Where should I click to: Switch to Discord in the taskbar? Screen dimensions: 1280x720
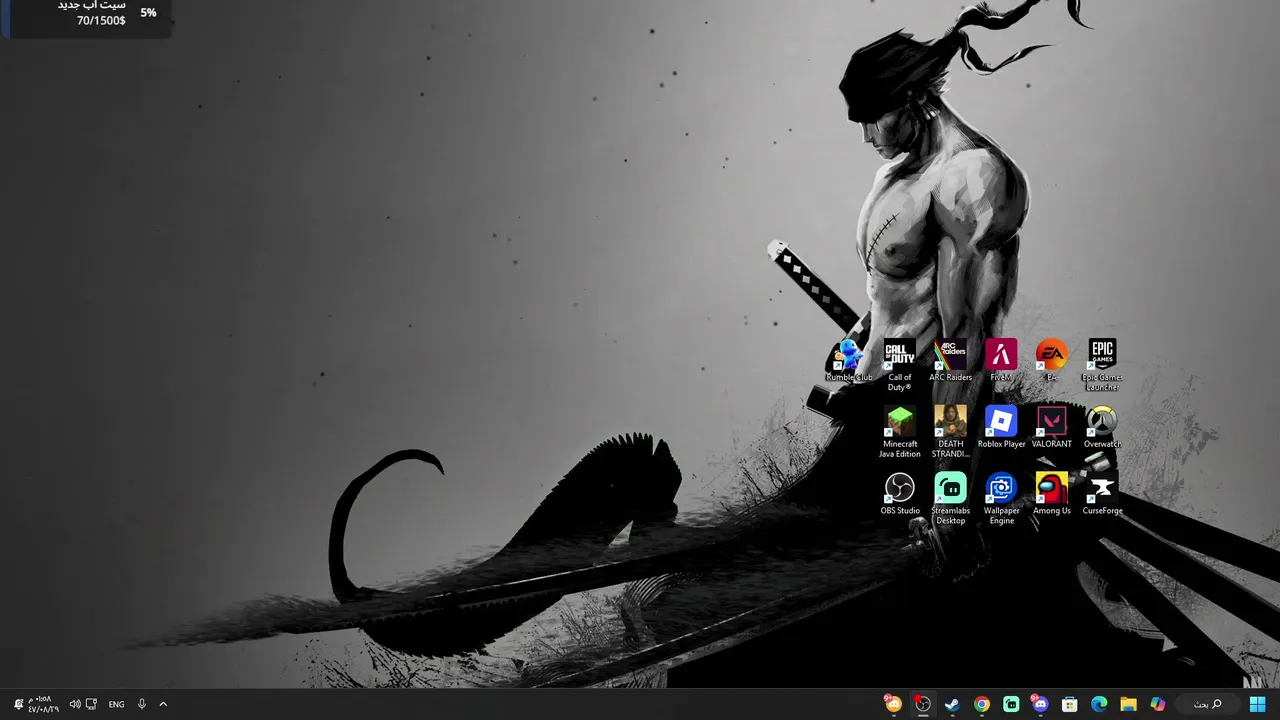tap(1040, 704)
